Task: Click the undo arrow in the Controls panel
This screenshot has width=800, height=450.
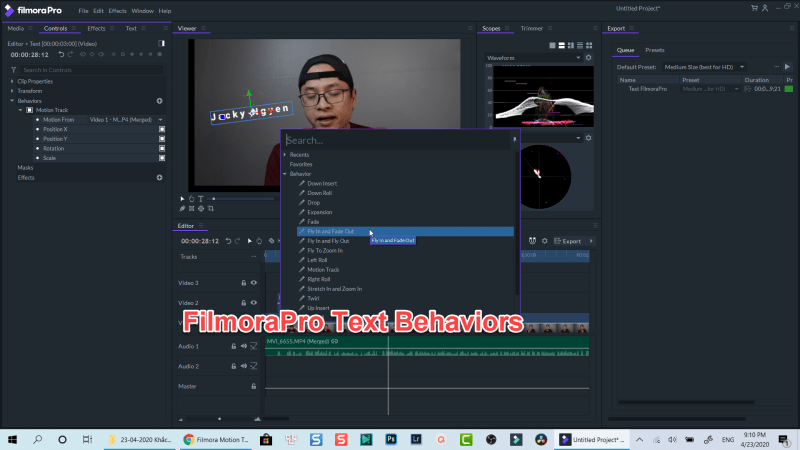Action: coord(60,54)
